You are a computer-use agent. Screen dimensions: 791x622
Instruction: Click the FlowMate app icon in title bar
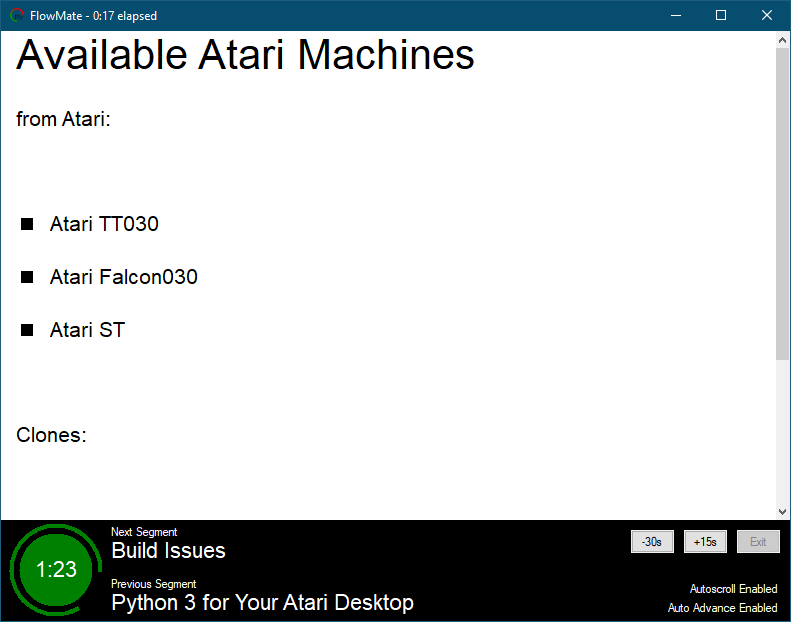(17, 15)
